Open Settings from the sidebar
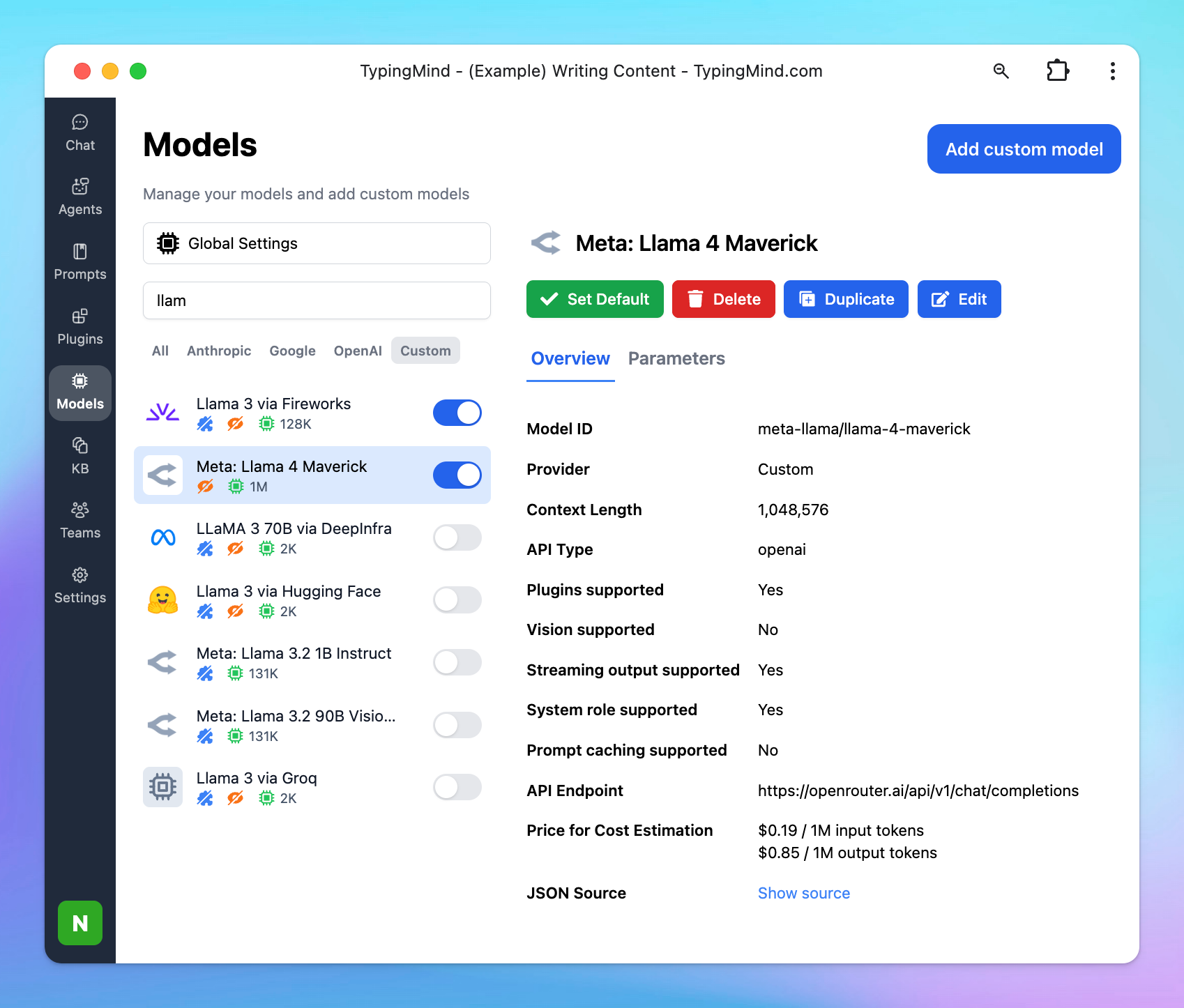This screenshot has width=1184, height=1008. pyautogui.click(x=80, y=586)
